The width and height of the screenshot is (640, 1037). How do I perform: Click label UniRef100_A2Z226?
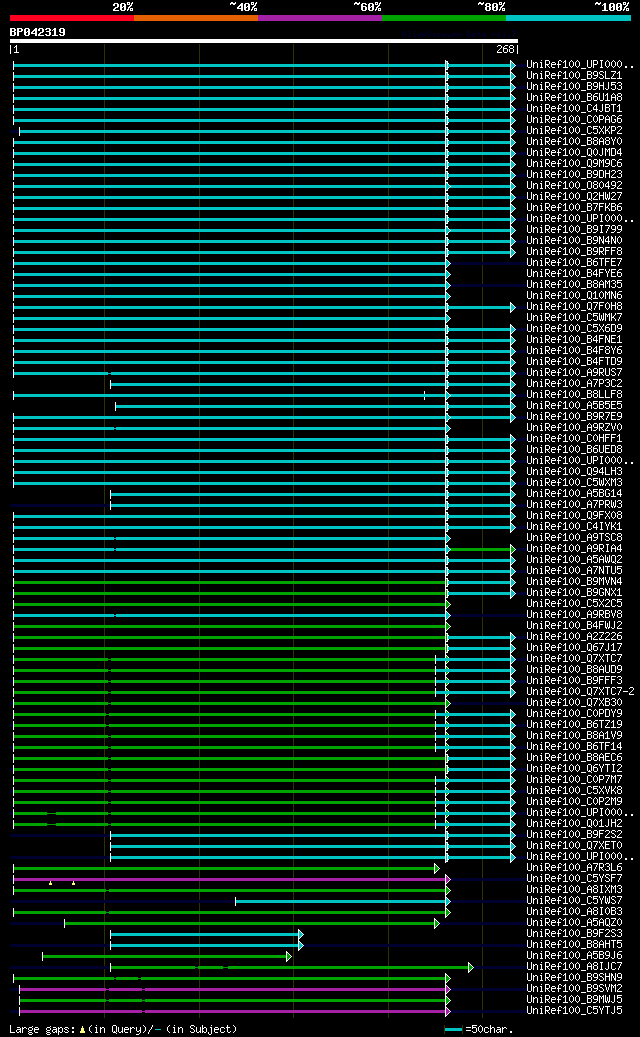574,636
